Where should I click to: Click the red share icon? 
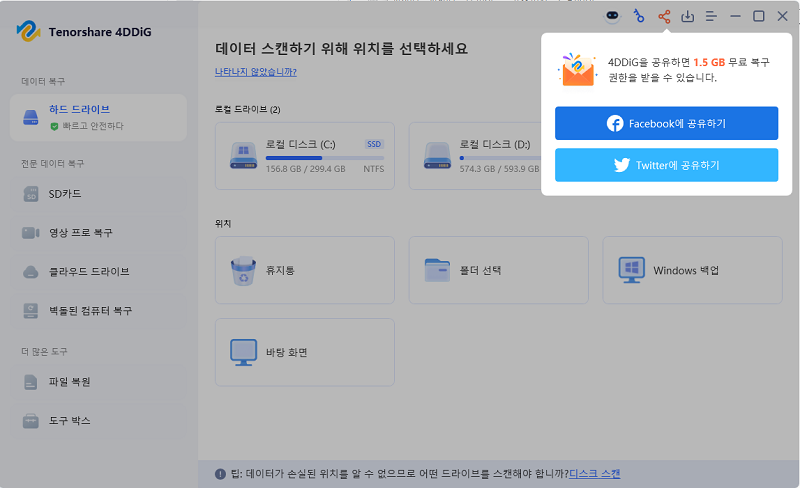pos(664,17)
